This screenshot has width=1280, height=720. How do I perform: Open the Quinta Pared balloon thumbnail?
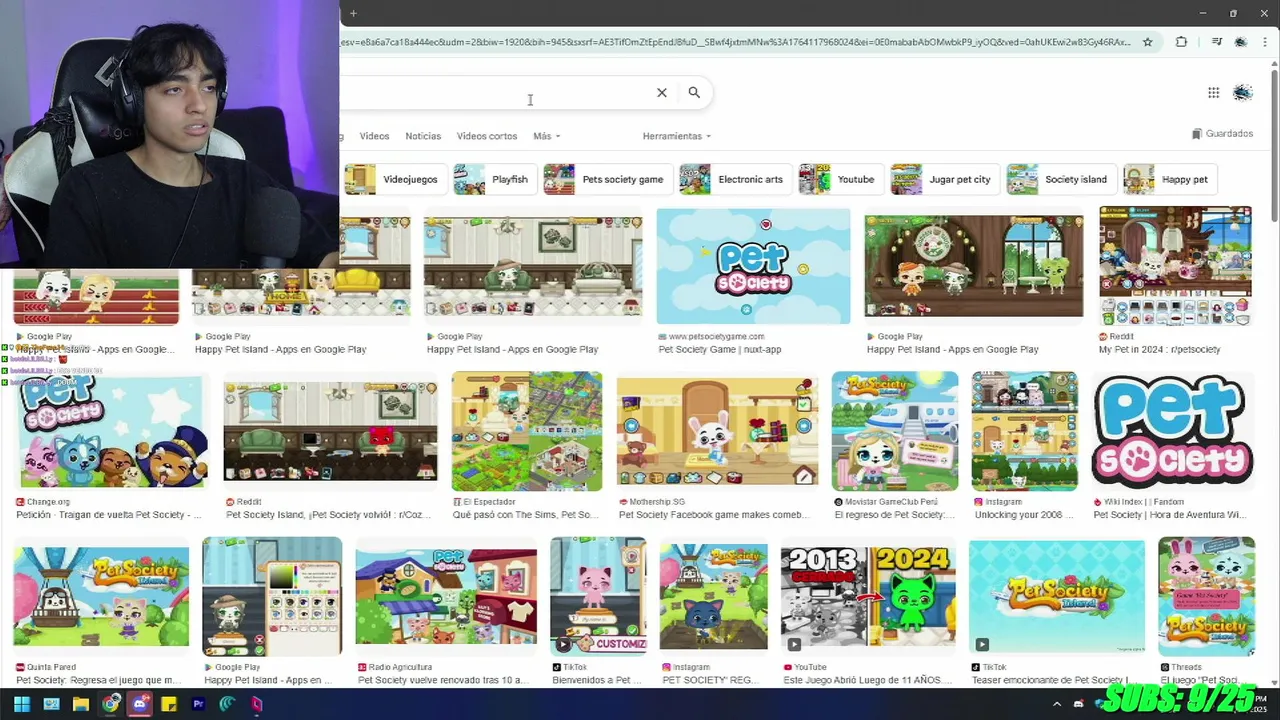click(x=101, y=596)
